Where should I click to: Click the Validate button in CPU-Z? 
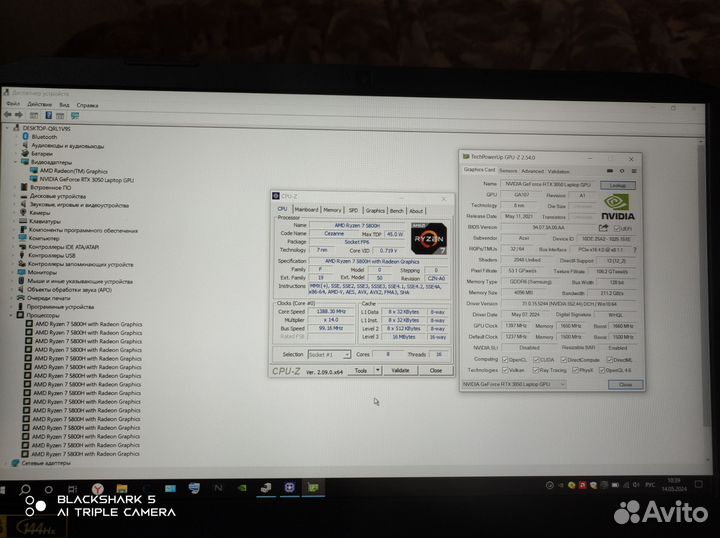400,370
